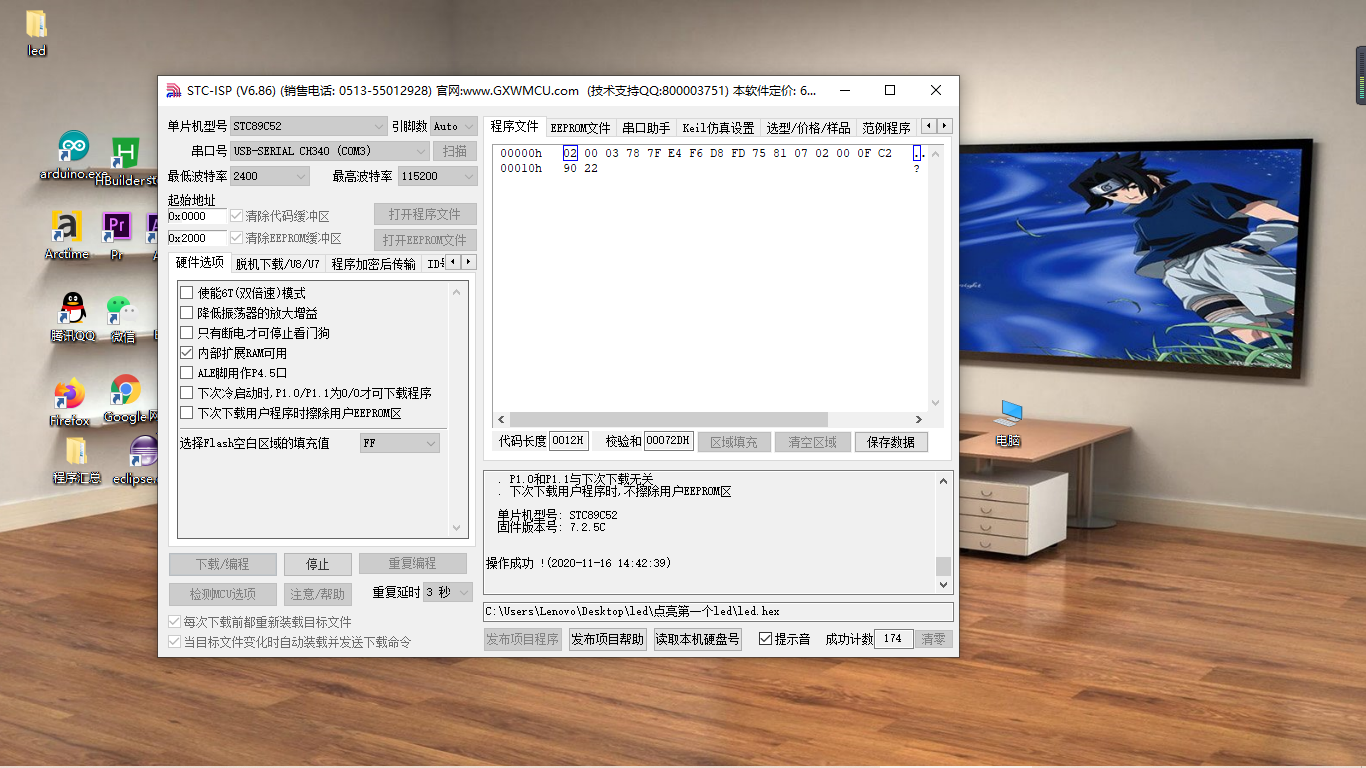Toggle 当目标文件变化时自动装载并发送下载命令
This screenshot has width=1366, height=768.
(175, 642)
